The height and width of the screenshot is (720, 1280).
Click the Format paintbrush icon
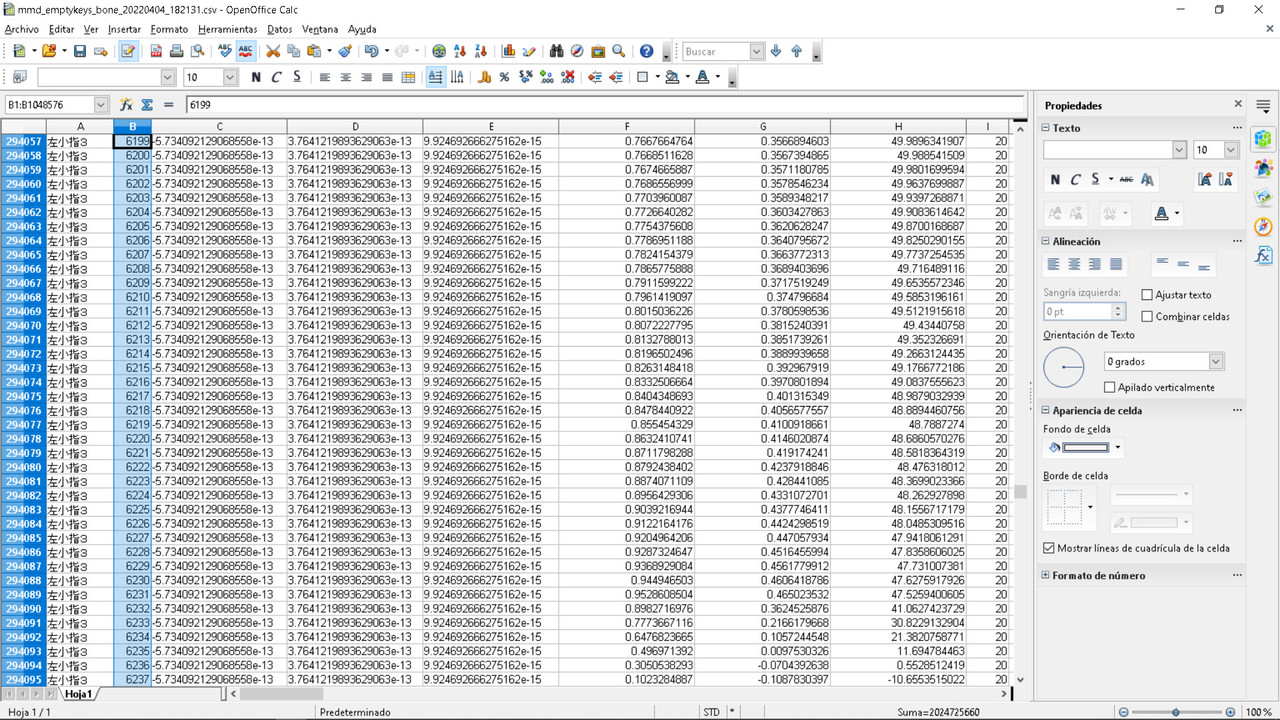(x=345, y=51)
